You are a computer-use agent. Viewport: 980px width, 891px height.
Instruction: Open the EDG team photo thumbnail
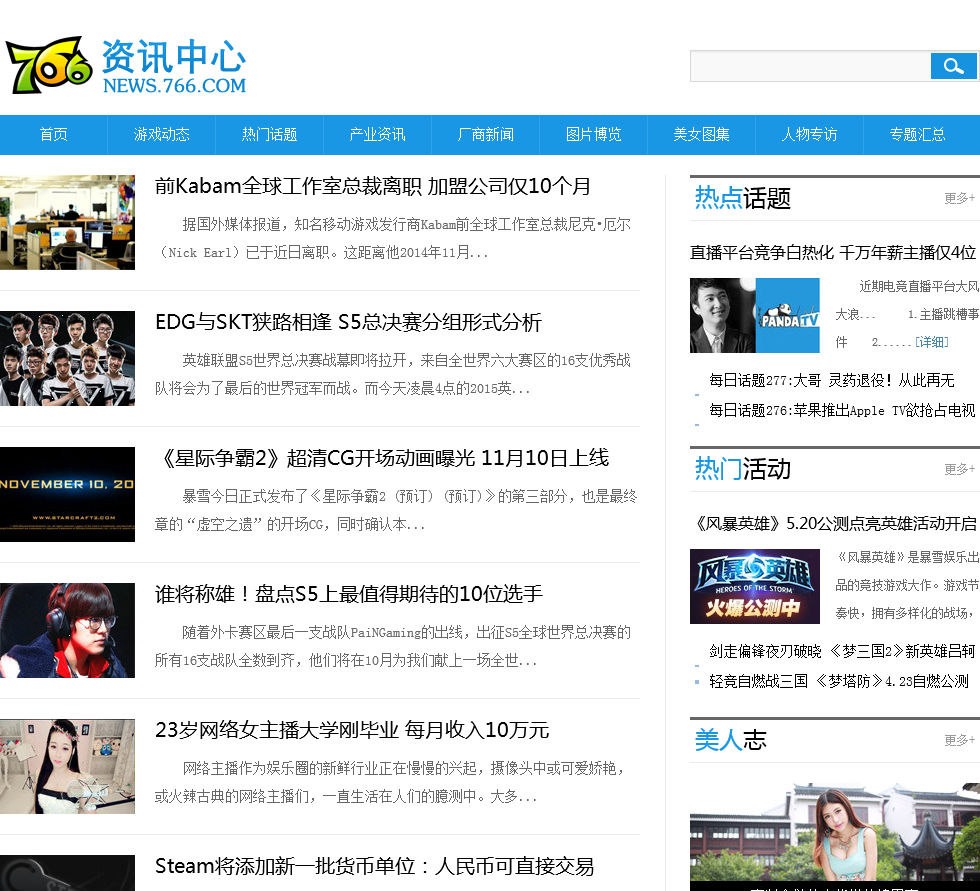pos(67,358)
